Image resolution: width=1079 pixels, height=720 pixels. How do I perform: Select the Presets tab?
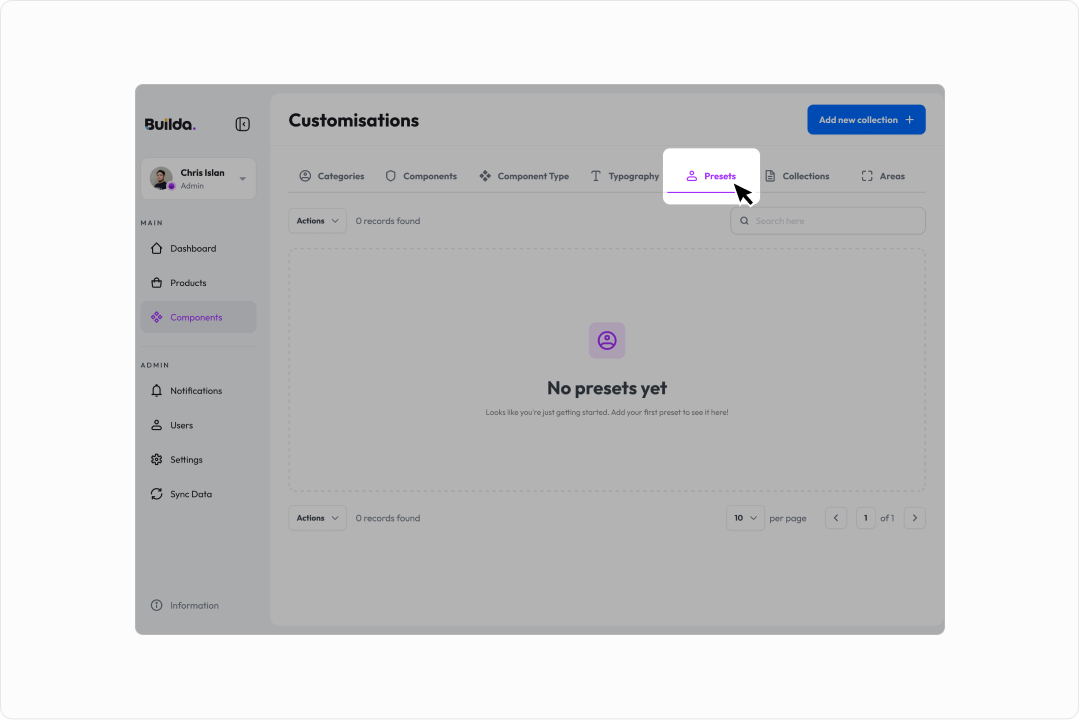[x=711, y=176]
